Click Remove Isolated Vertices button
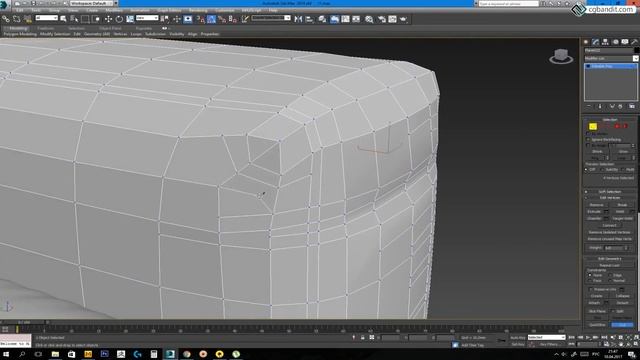This screenshot has height=360, width=640. [609, 232]
